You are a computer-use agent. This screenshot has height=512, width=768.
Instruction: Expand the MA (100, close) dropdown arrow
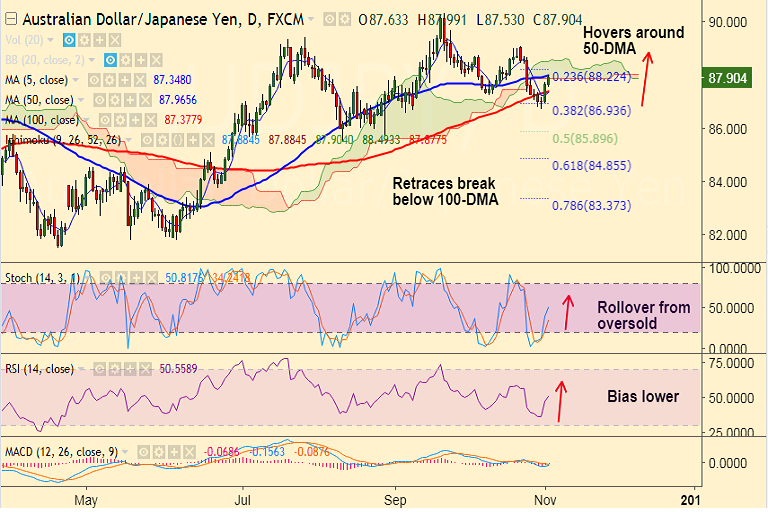pyautogui.click(x=86, y=120)
